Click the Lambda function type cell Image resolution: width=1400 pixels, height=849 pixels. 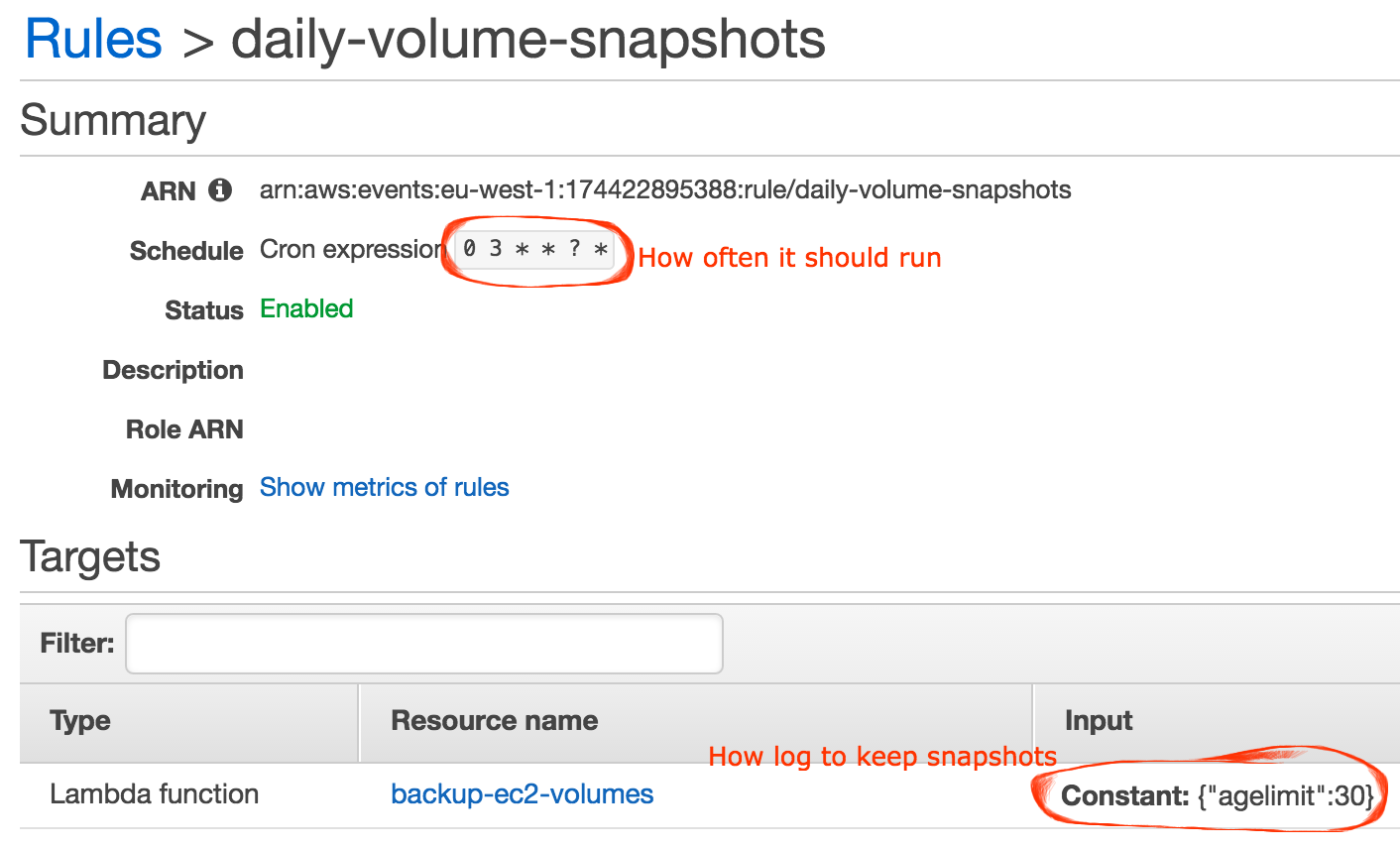155,793
